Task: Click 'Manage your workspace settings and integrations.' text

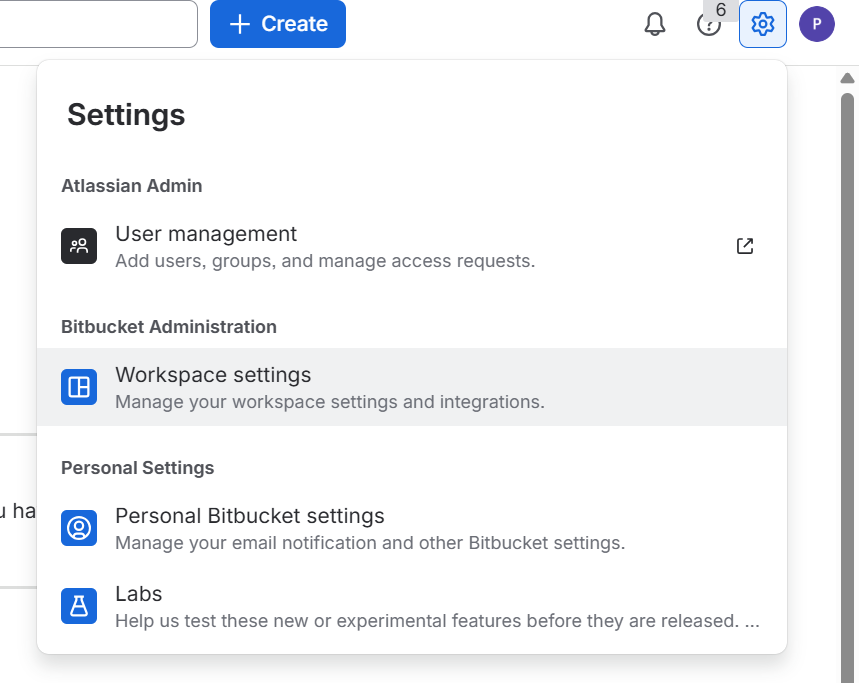Action: pos(330,401)
